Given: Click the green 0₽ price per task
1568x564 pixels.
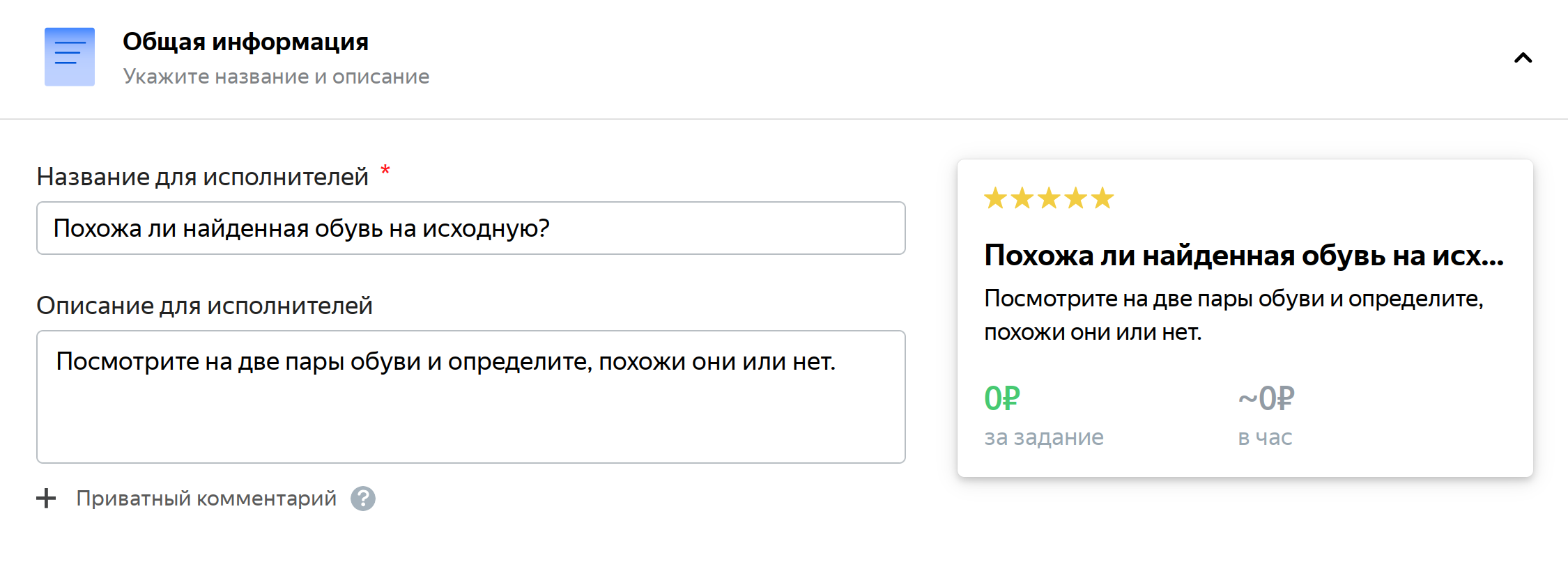Looking at the screenshot, I should click(x=1002, y=399).
